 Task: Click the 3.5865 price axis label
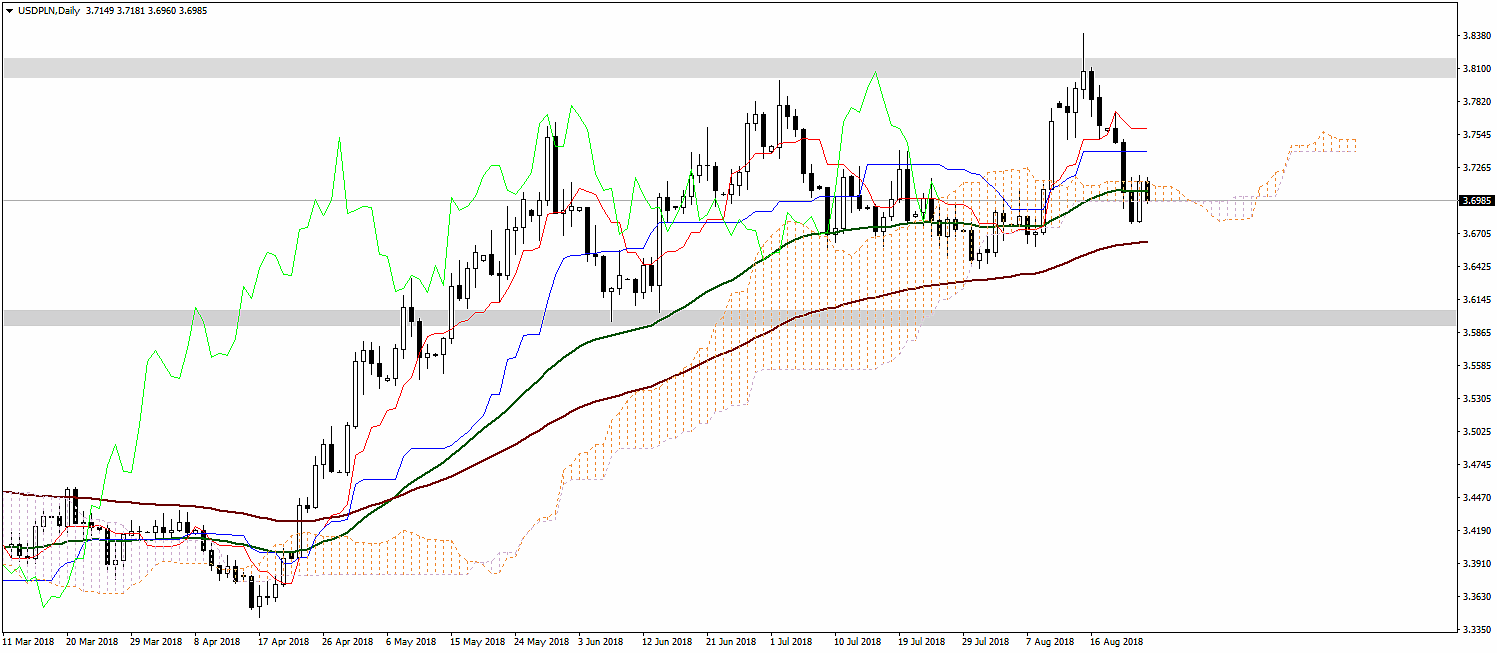pyautogui.click(x=1476, y=332)
